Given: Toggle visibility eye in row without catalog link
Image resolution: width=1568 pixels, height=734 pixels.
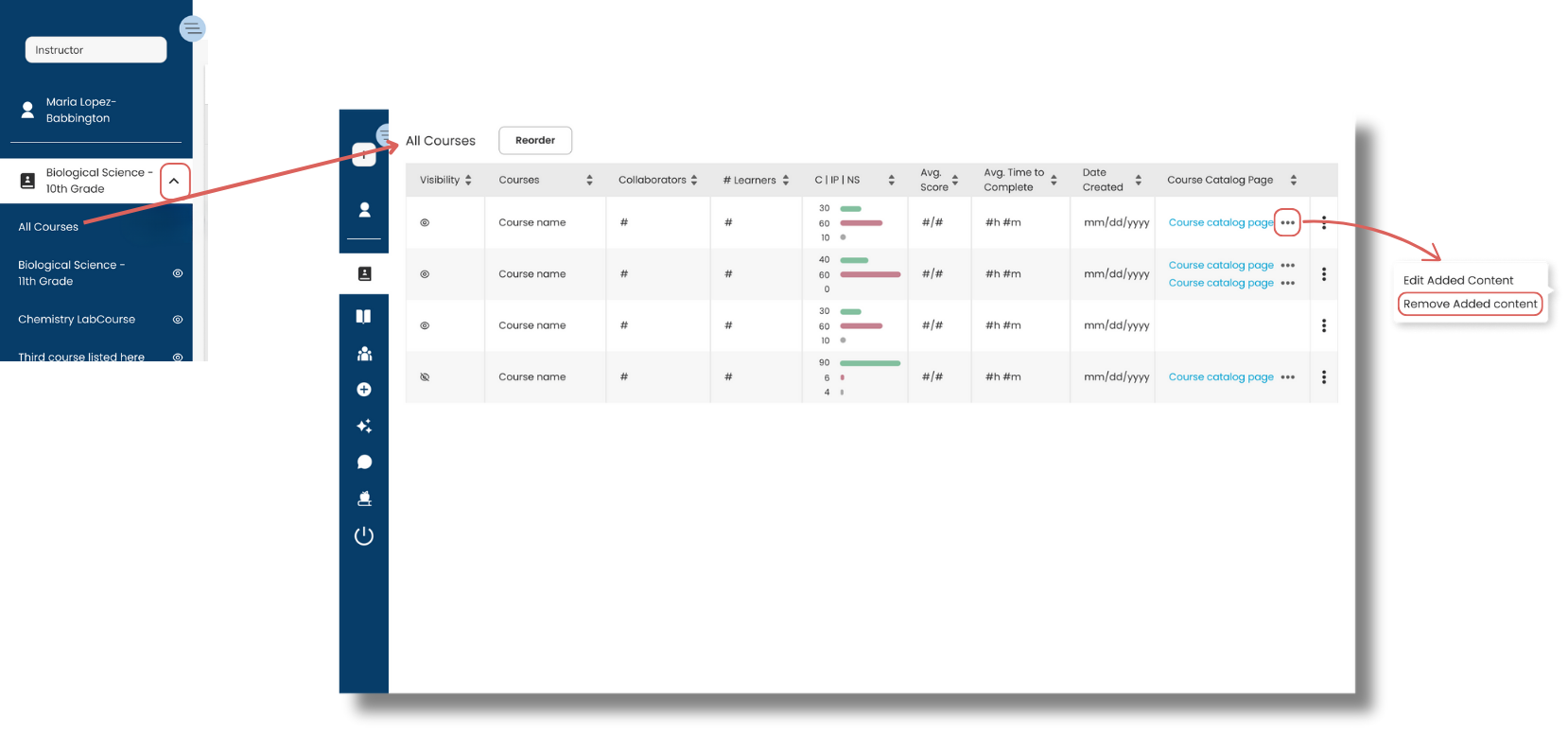Looking at the screenshot, I should [425, 325].
